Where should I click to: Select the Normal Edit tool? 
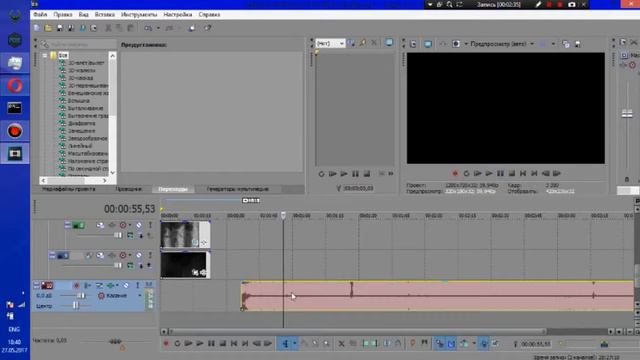pos(285,344)
